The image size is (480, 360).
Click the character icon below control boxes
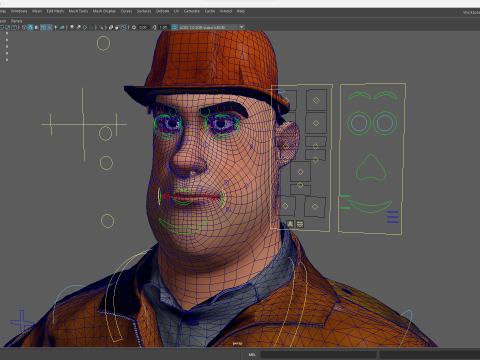[x=290, y=224]
